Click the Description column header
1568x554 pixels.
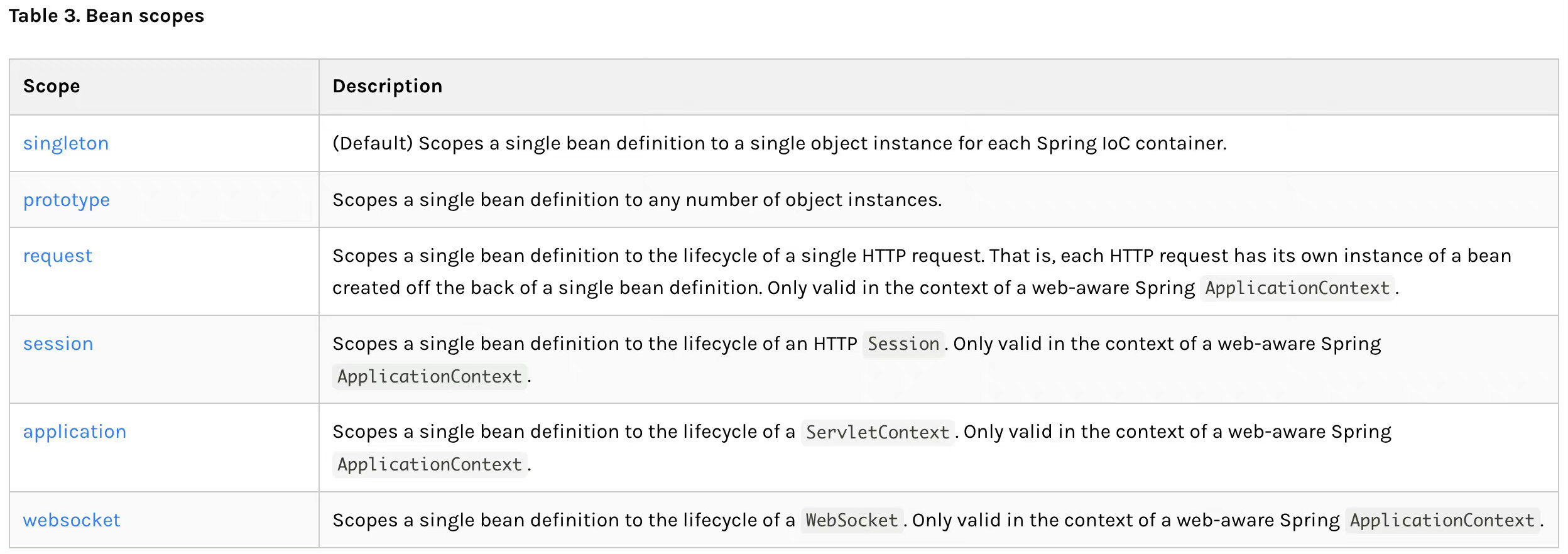click(388, 86)
